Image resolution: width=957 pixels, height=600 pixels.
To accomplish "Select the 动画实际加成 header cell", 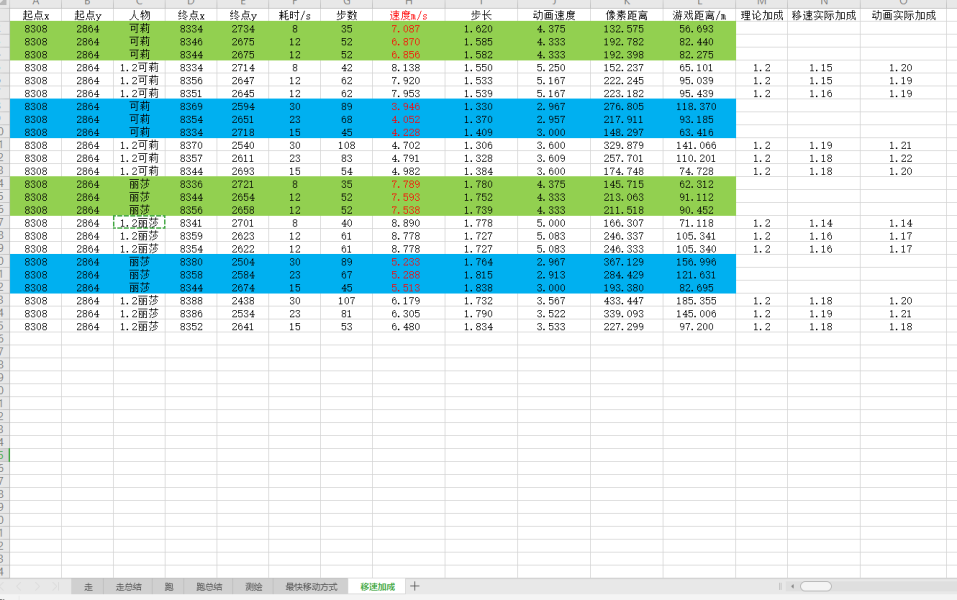I will click(903, 15).
